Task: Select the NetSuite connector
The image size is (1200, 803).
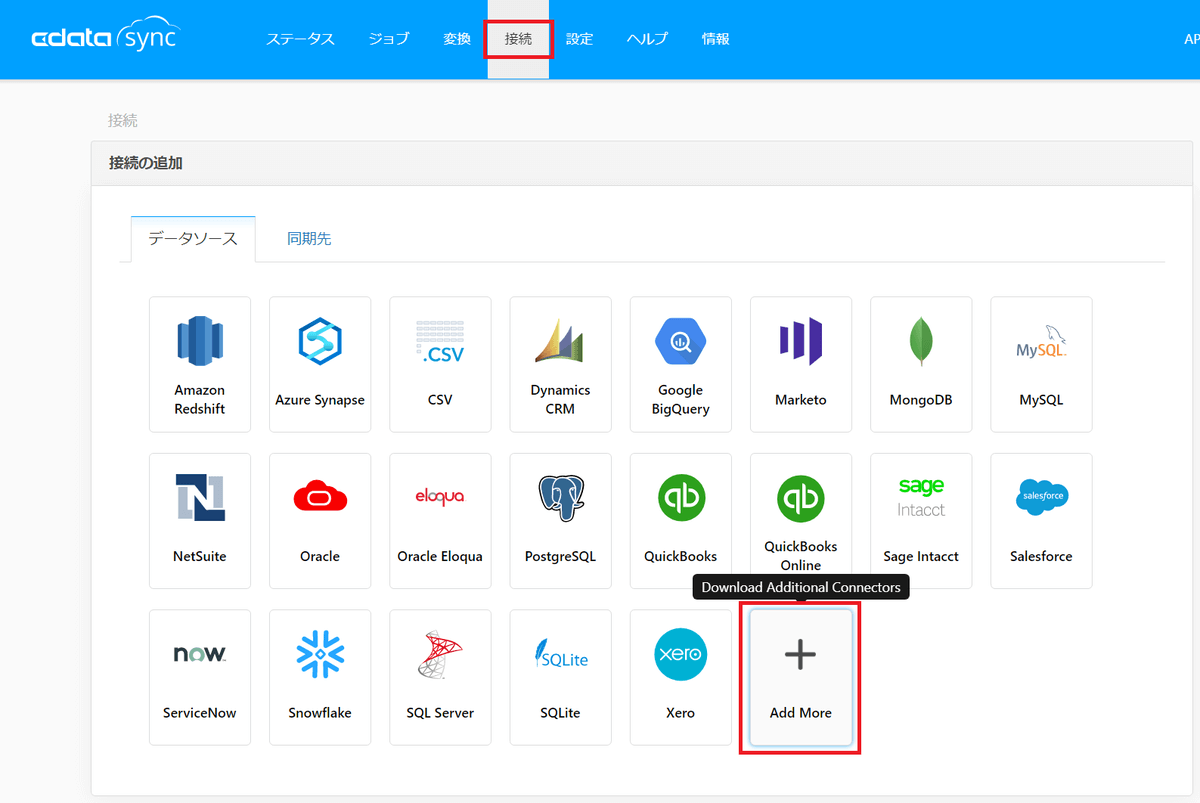Action: pos(200,520)
